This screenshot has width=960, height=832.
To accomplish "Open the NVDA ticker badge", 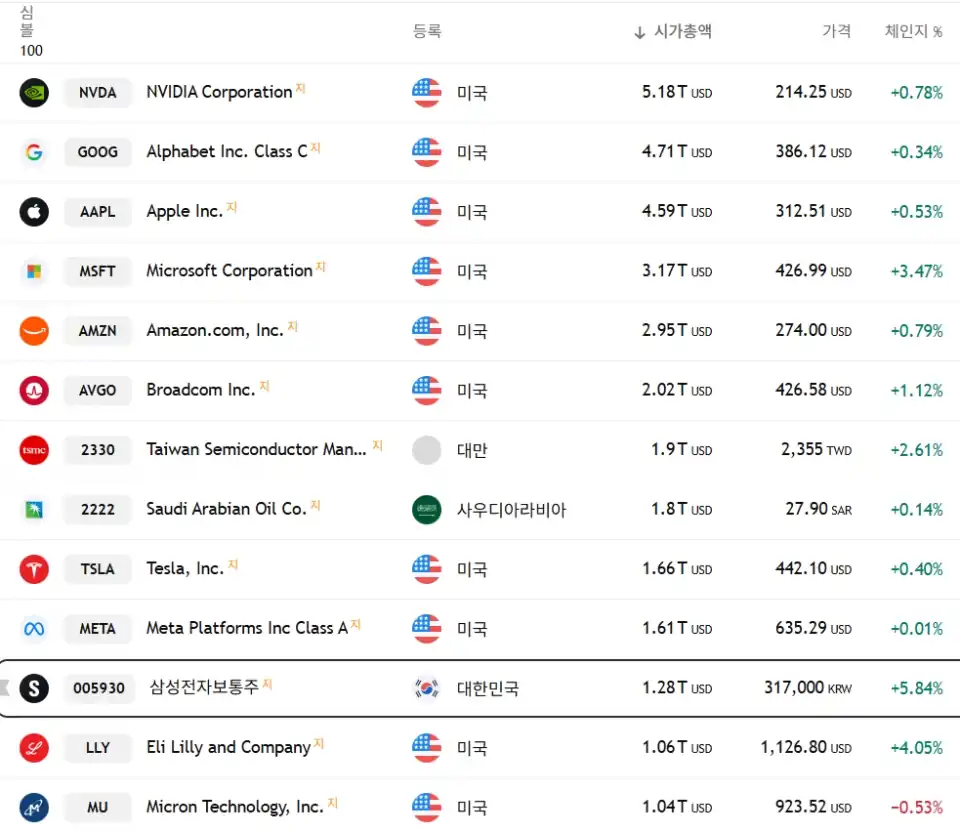I will tap(98, 93).
